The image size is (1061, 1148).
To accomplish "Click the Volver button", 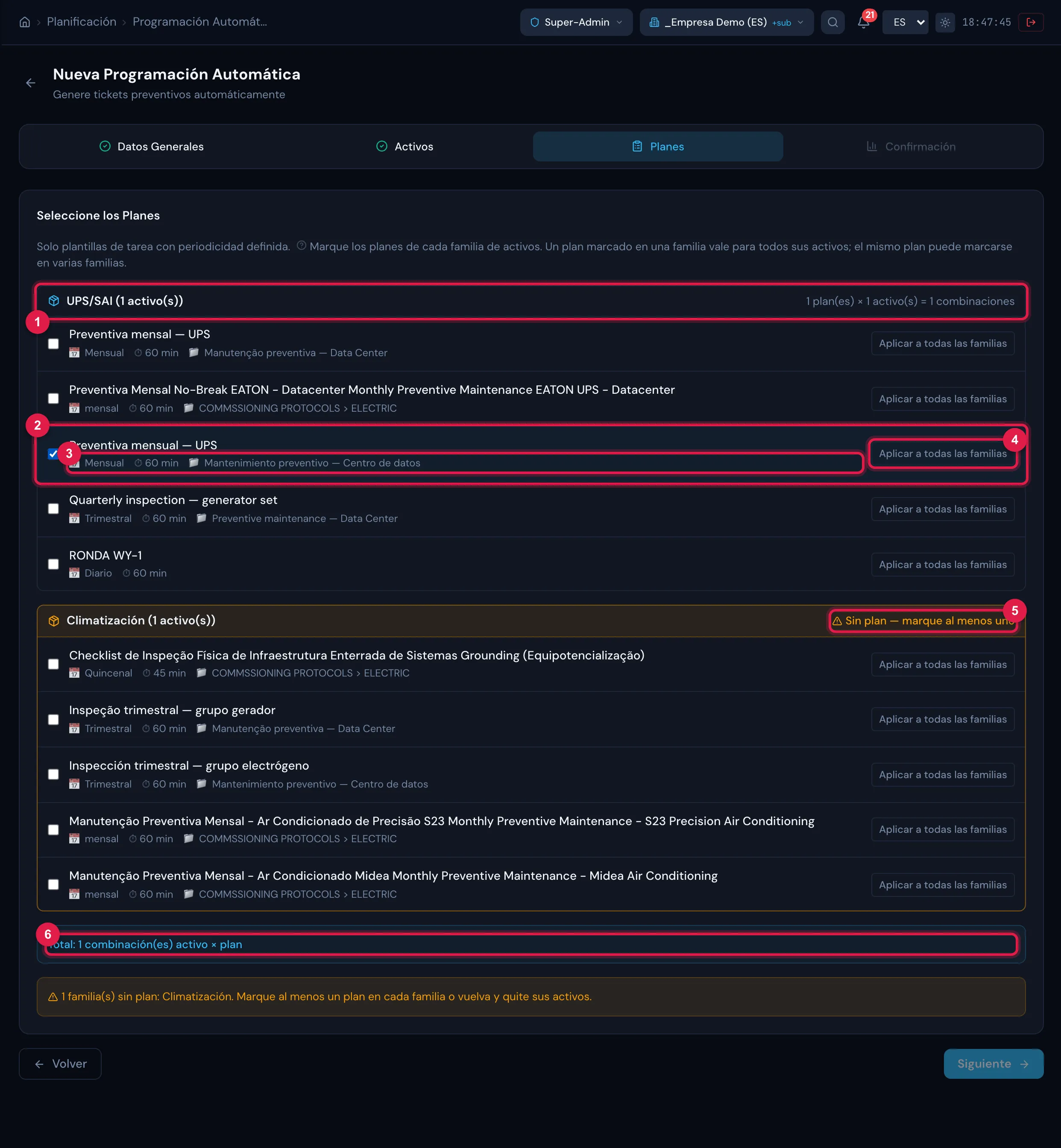I will pyautogui.click(x=60, y=1063).
